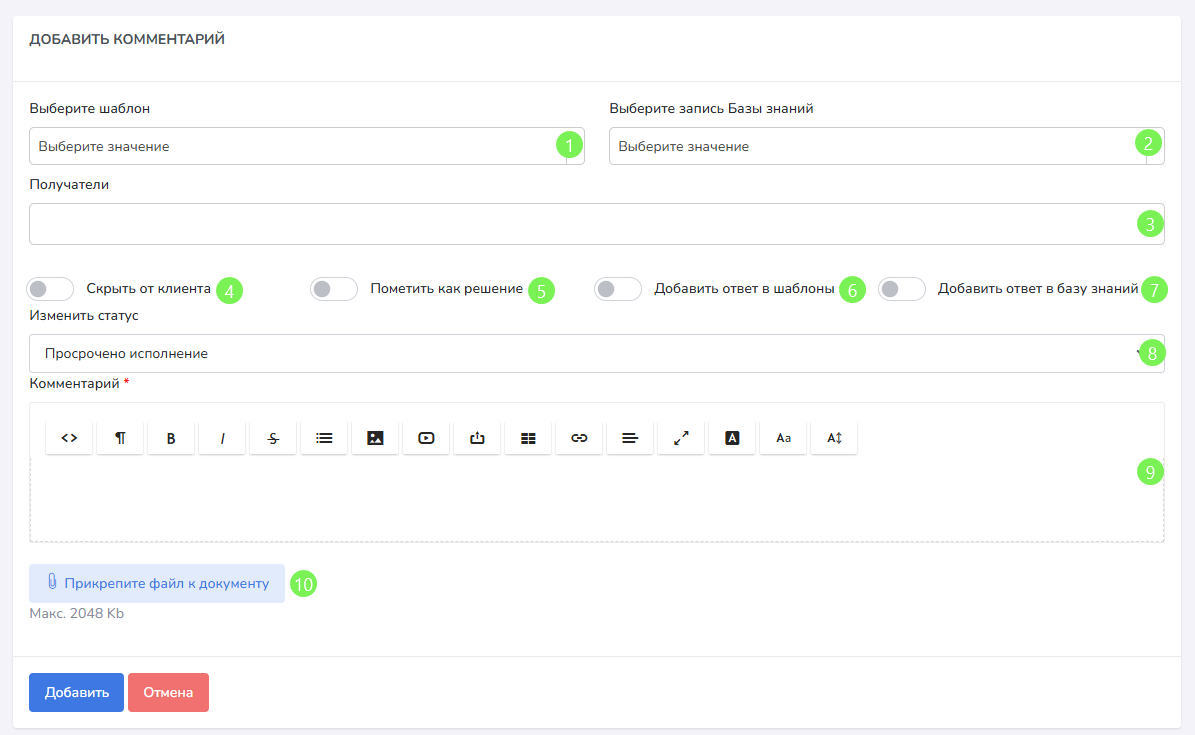Viewport: 1195px width, 735px height.
Task: Click the insert image icon
Action: (x=375, y=438)
